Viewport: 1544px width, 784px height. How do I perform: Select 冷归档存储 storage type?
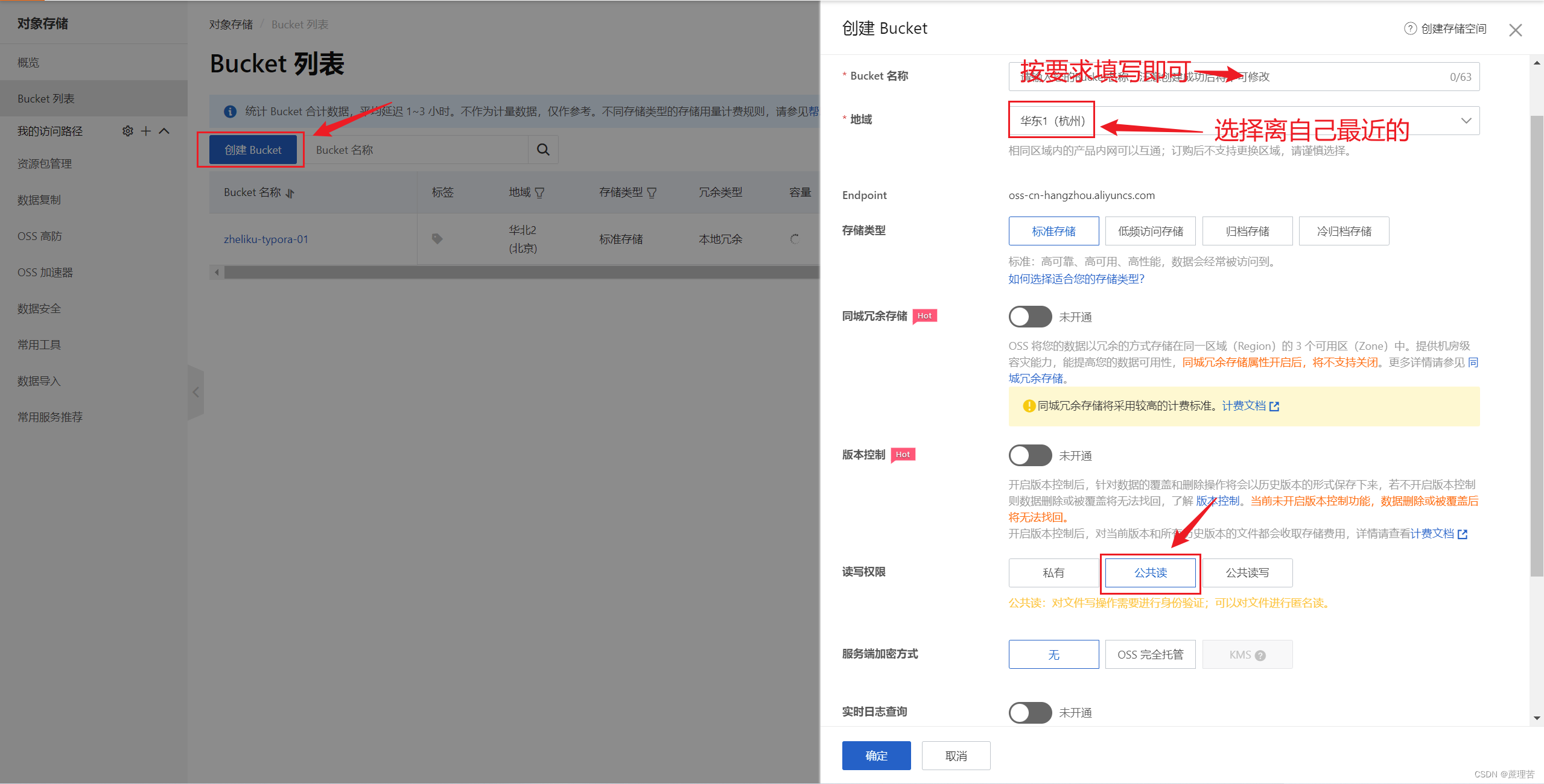coord(1344,231)
